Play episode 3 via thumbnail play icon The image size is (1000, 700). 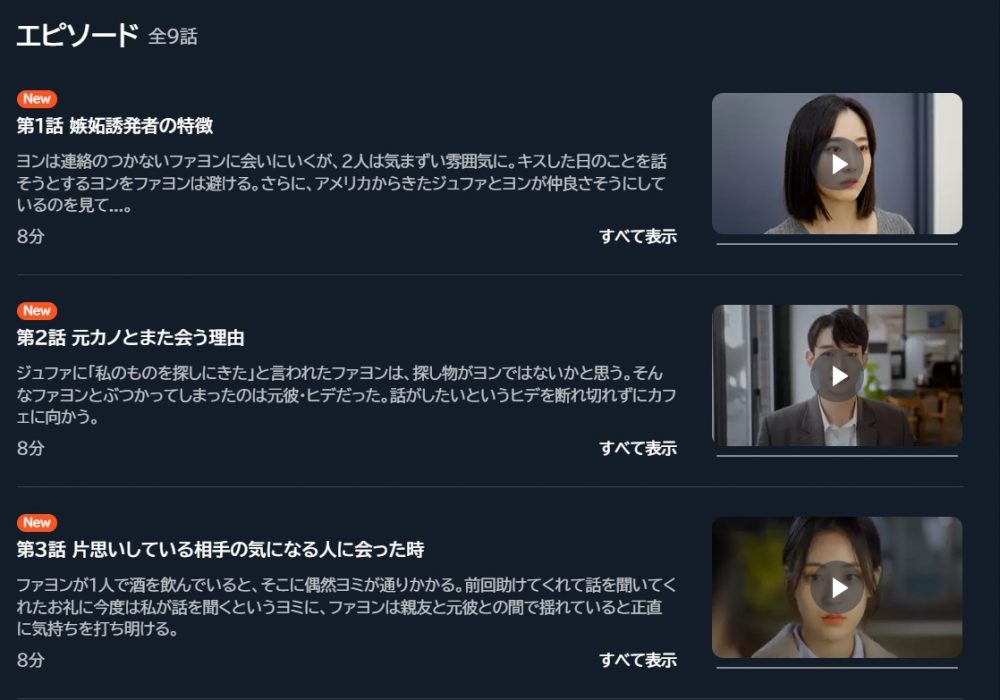[x=838, y=587]
